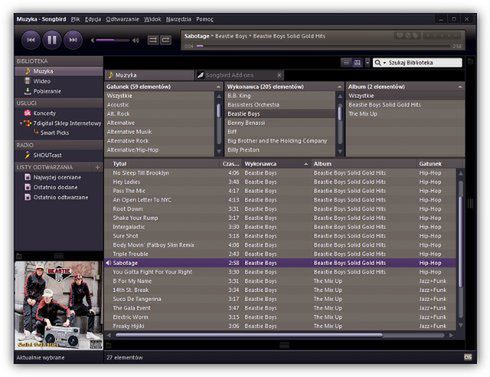Image resolution: width=490 pixels, height=377 pixels.
Task: Open the Widok menu
Action: (x=152, y=19)
